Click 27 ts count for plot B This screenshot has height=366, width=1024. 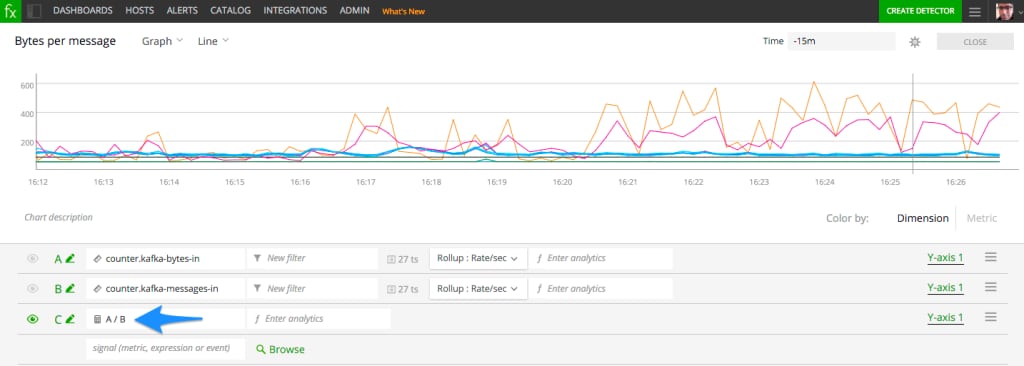(x=403, y=289)
